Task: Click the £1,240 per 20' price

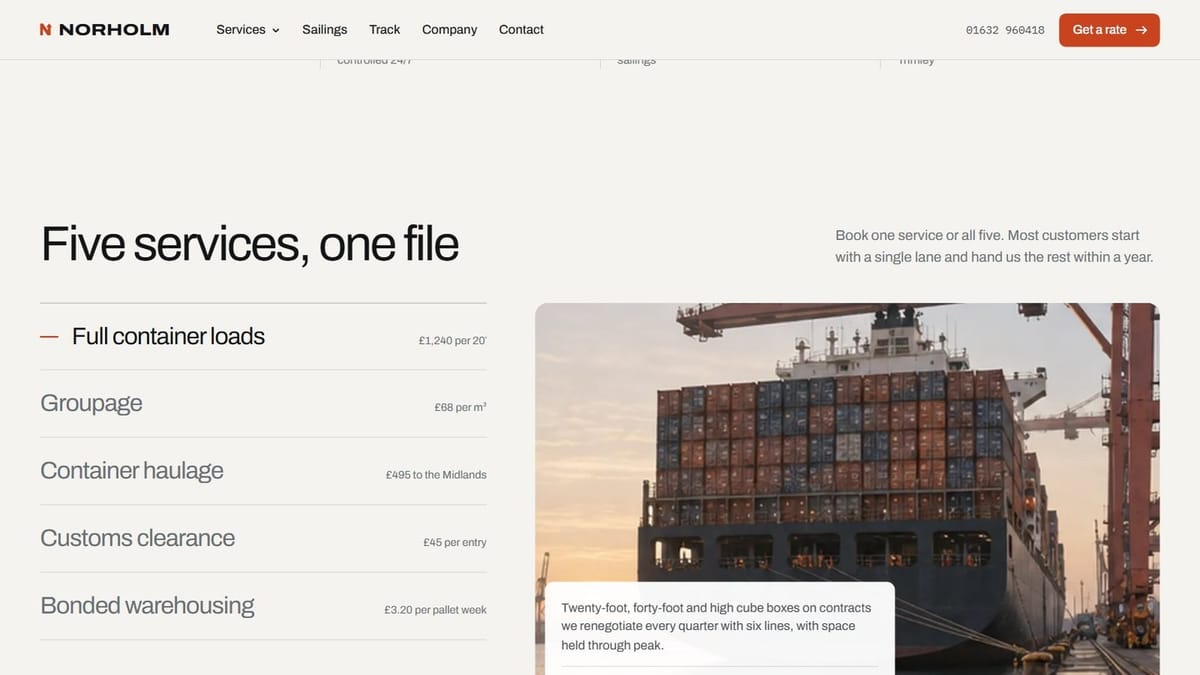Action: pyautogui.click(x=452, y=341)
